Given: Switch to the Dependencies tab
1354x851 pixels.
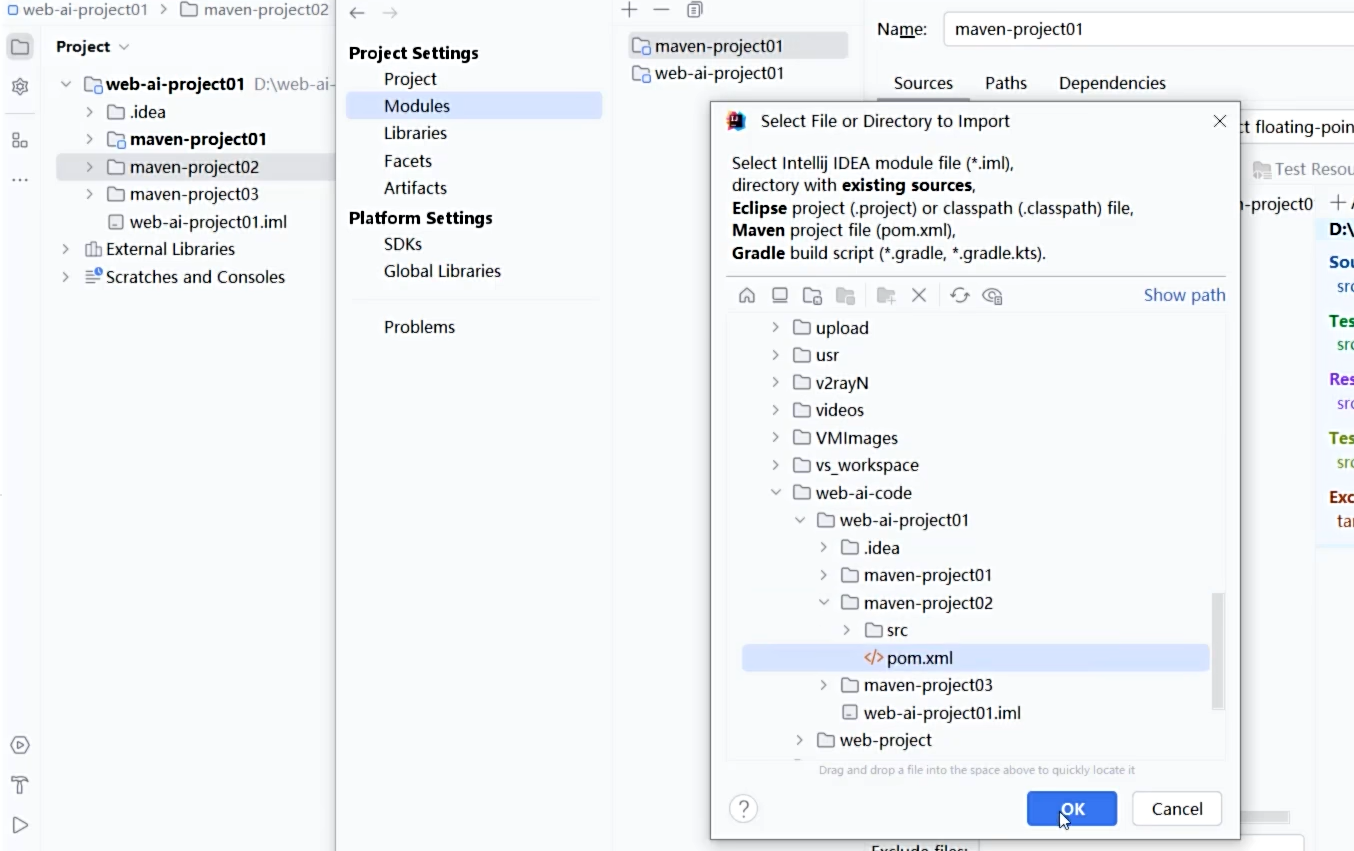Looking at the screenshot, I should pyautogui.click(x=1112, y=83).
